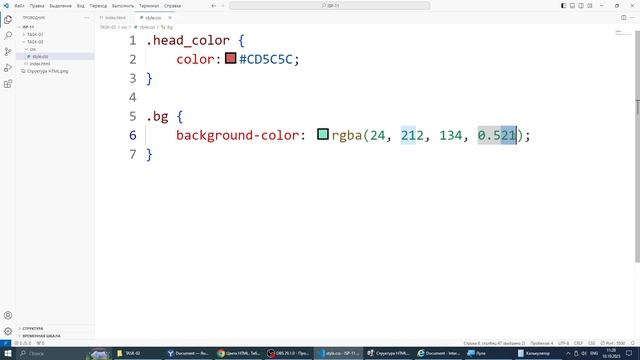Viewport: 640px width, 360px height.
Task: Toggle the secondary side bar layout icon
Action: pos(581,6)
